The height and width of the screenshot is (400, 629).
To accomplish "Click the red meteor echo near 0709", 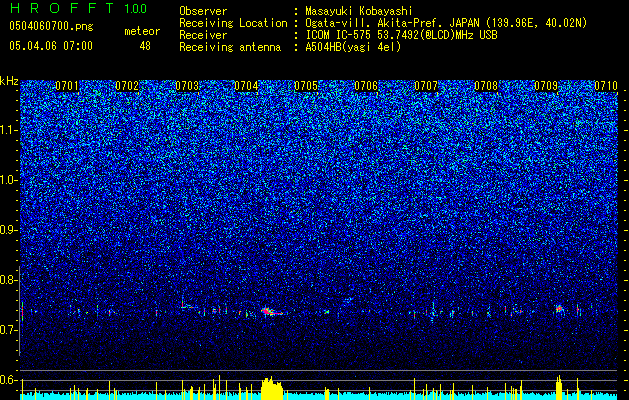I will pos(559,309).
